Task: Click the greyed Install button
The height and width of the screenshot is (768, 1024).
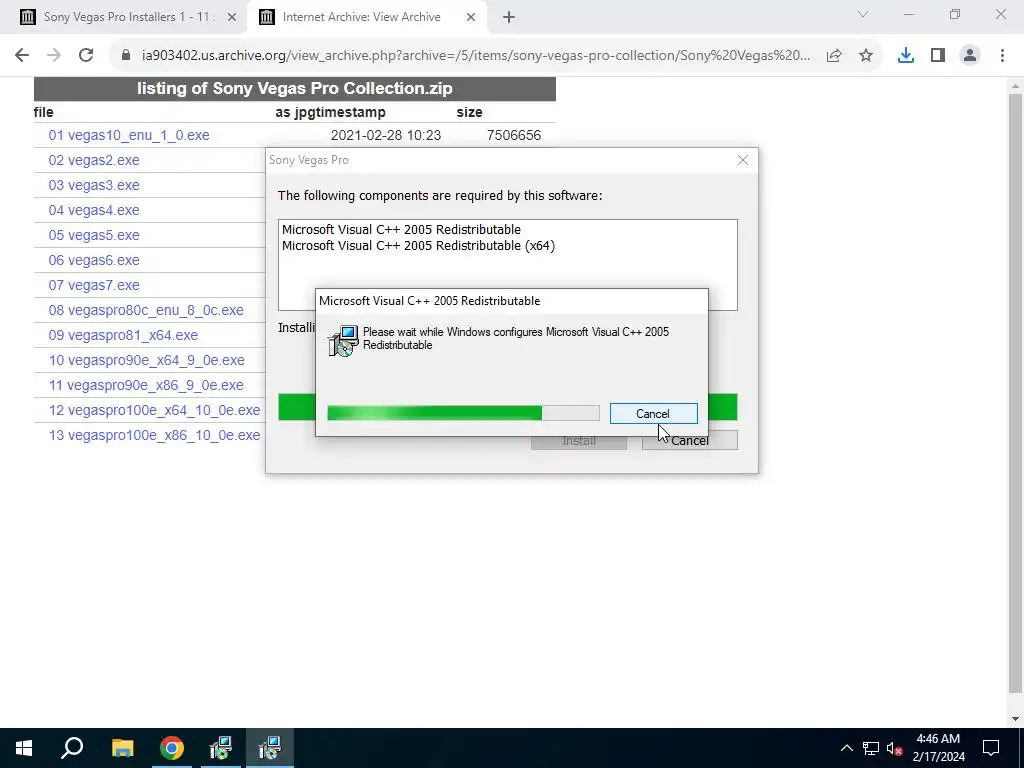Action: pyautogui.click(x=579, y=441)
